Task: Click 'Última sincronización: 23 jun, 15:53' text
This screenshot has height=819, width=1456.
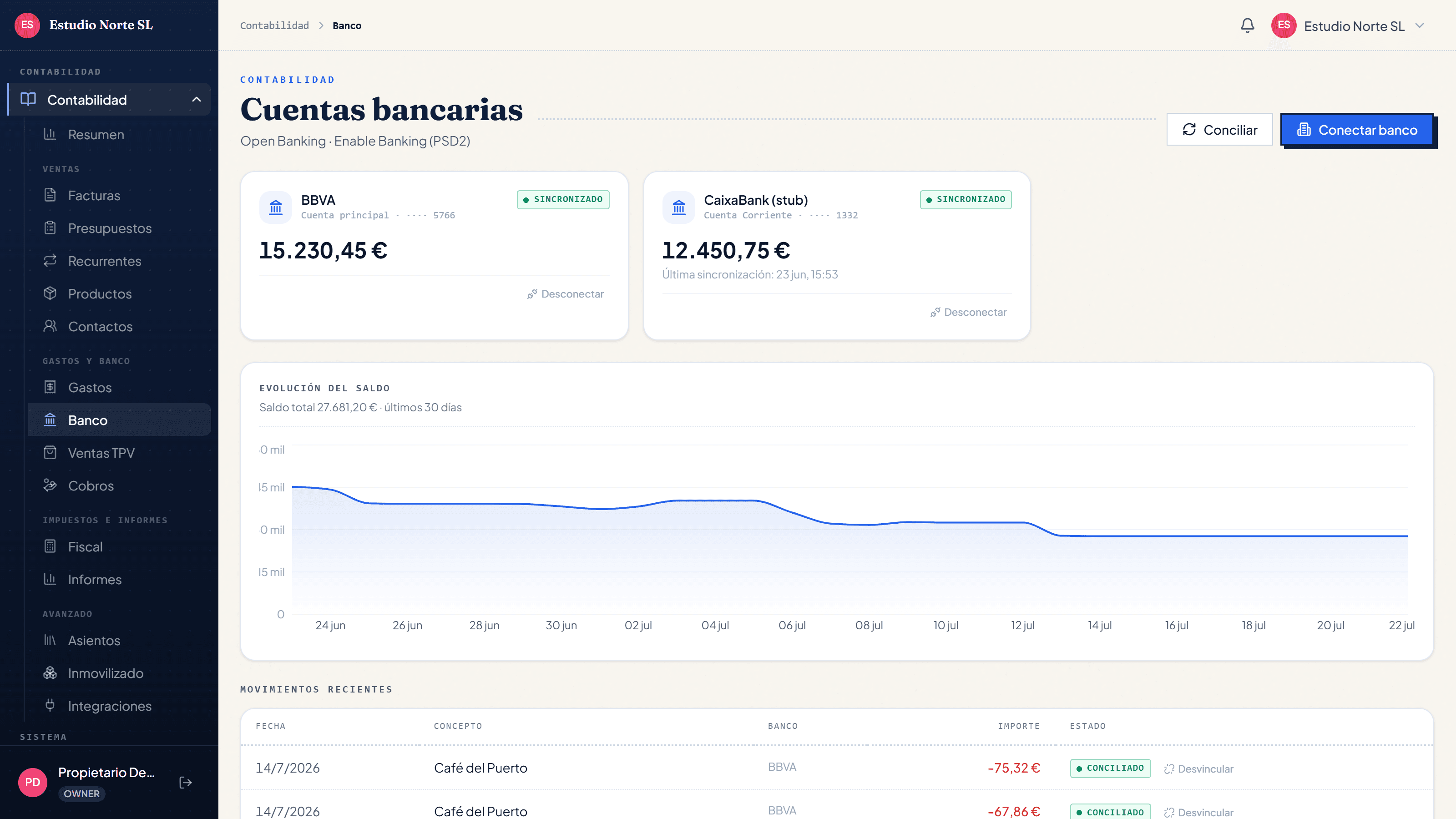Action: [x=749, y=274]
